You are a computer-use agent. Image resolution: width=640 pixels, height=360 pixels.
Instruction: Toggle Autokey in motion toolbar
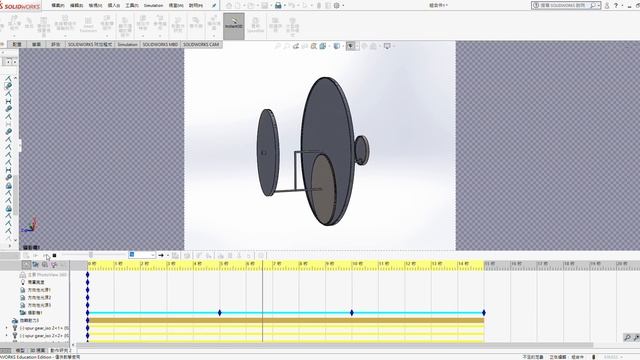point(199,256)
